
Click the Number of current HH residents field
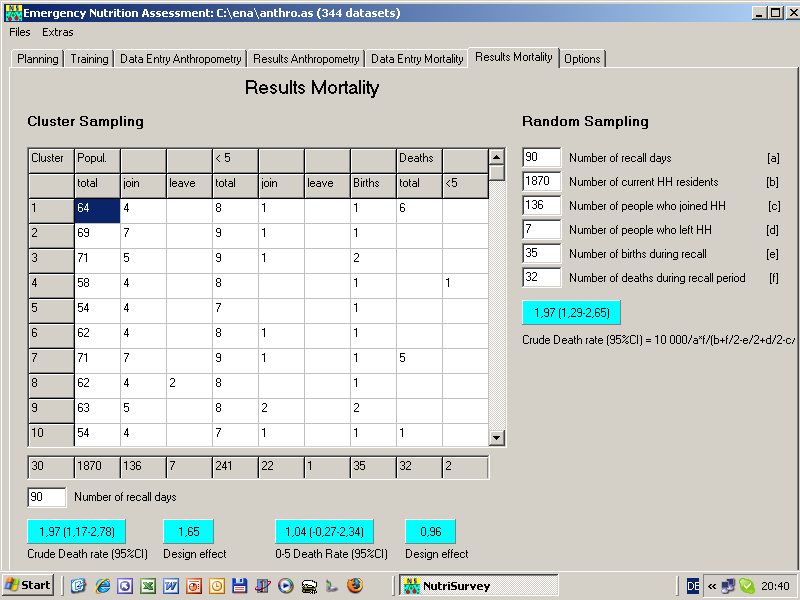pos(542,182)
